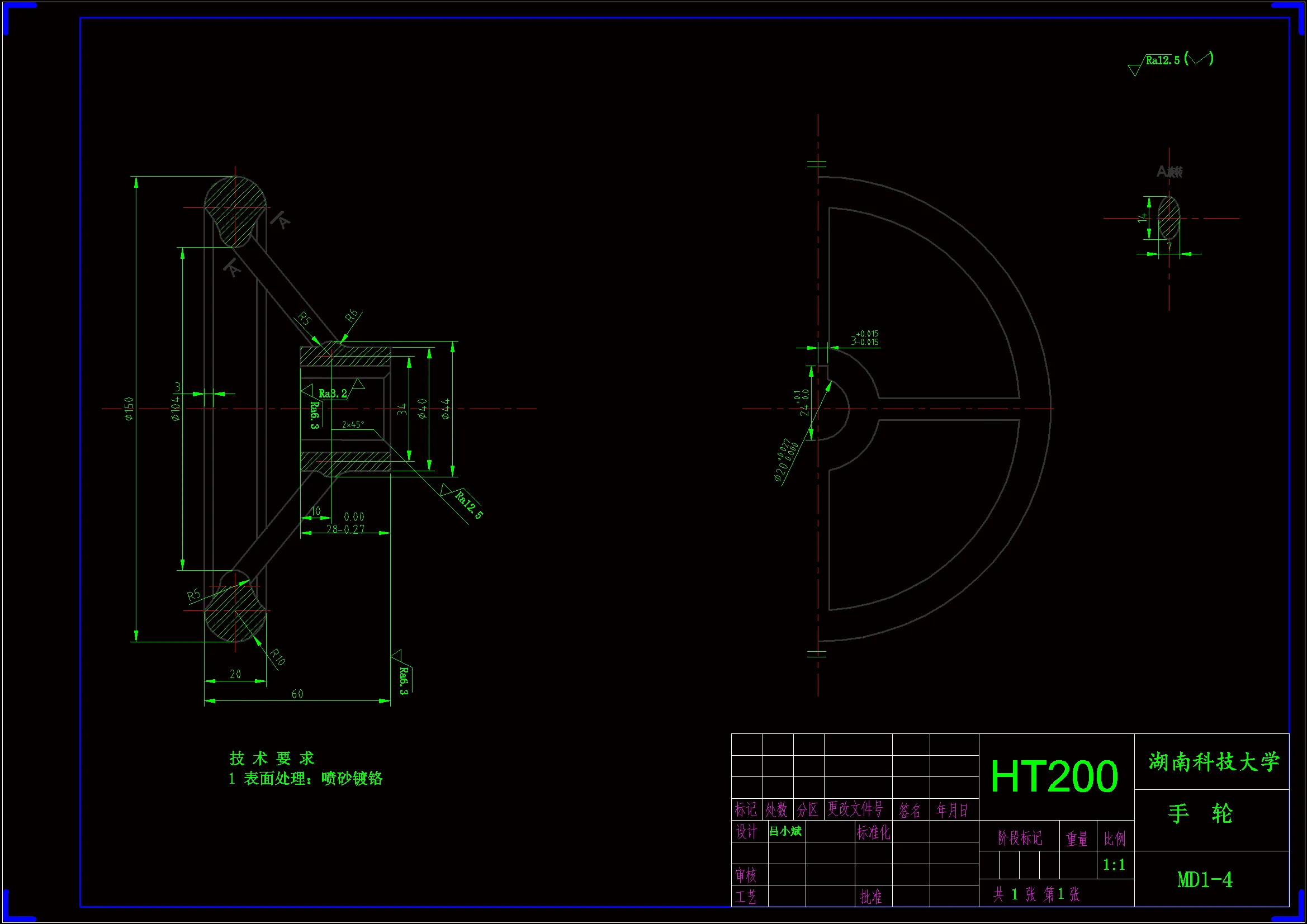Click the 技术要求 heading text
1307x924 pixels.
click(x=272, y=759)
